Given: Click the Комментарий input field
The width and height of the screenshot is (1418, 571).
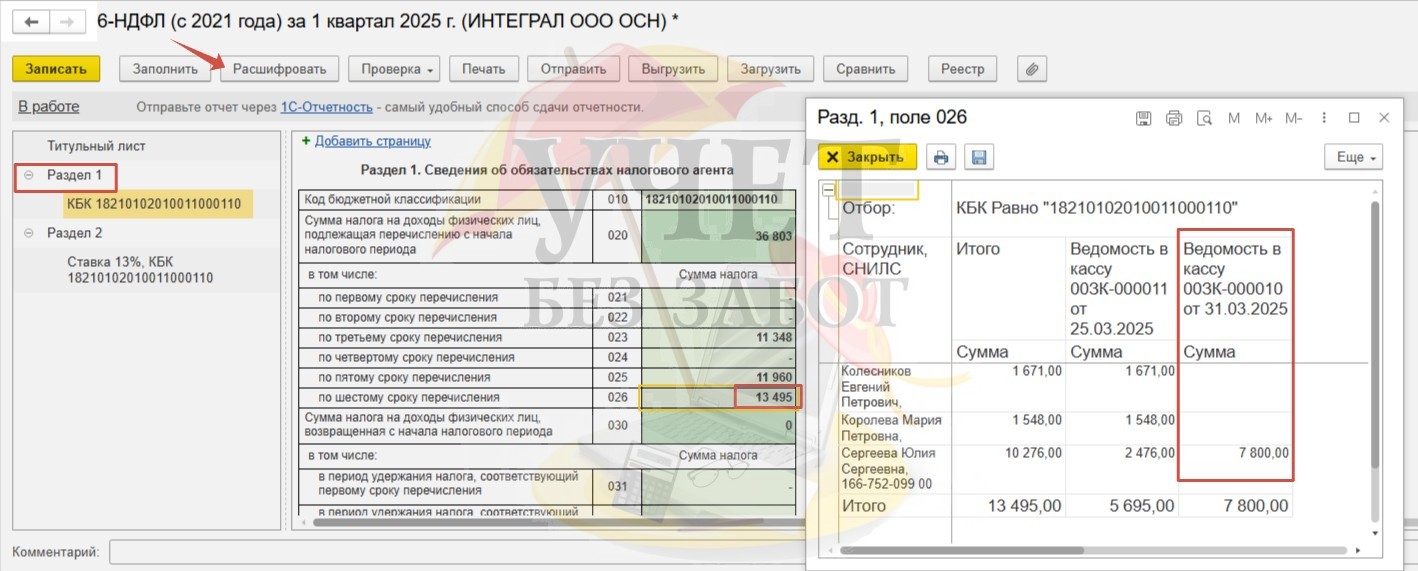Looking at the screenshot, I should pyautogui.click(x=450, y=552).
